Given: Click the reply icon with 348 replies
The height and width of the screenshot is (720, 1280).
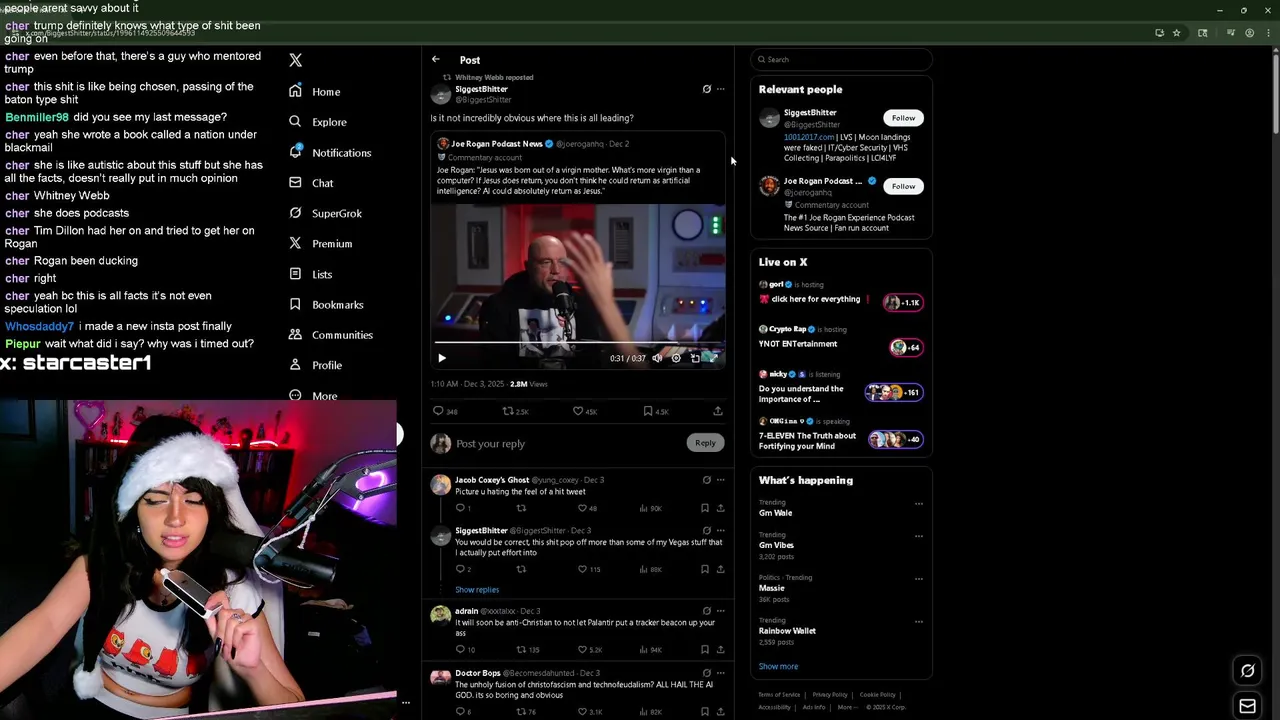Looking at the screenshot, I should [x=438, y=411].
